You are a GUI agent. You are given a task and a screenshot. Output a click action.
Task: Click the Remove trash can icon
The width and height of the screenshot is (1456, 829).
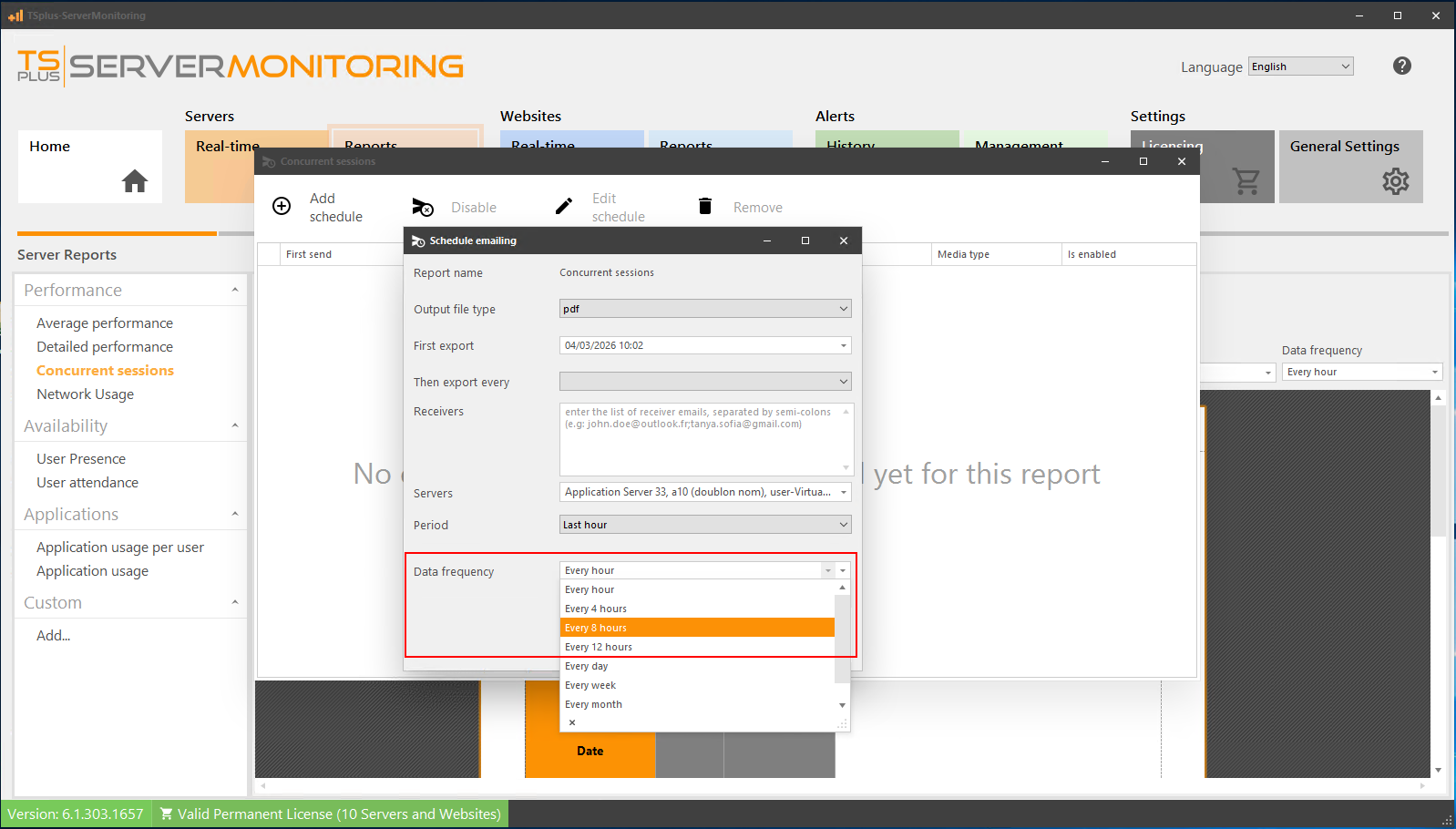coord(704,206)
